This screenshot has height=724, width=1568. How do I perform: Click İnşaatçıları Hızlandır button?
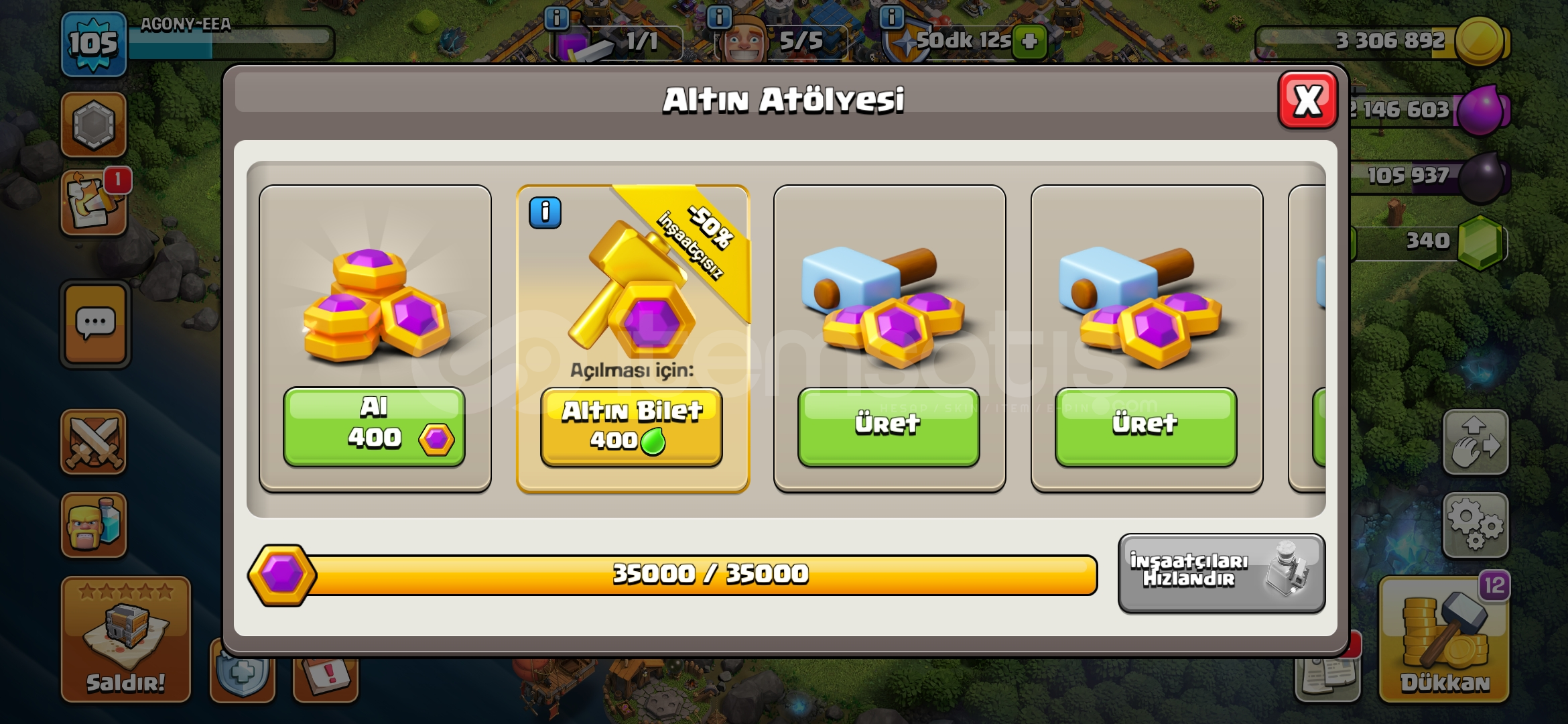[x=1222, y=573]
